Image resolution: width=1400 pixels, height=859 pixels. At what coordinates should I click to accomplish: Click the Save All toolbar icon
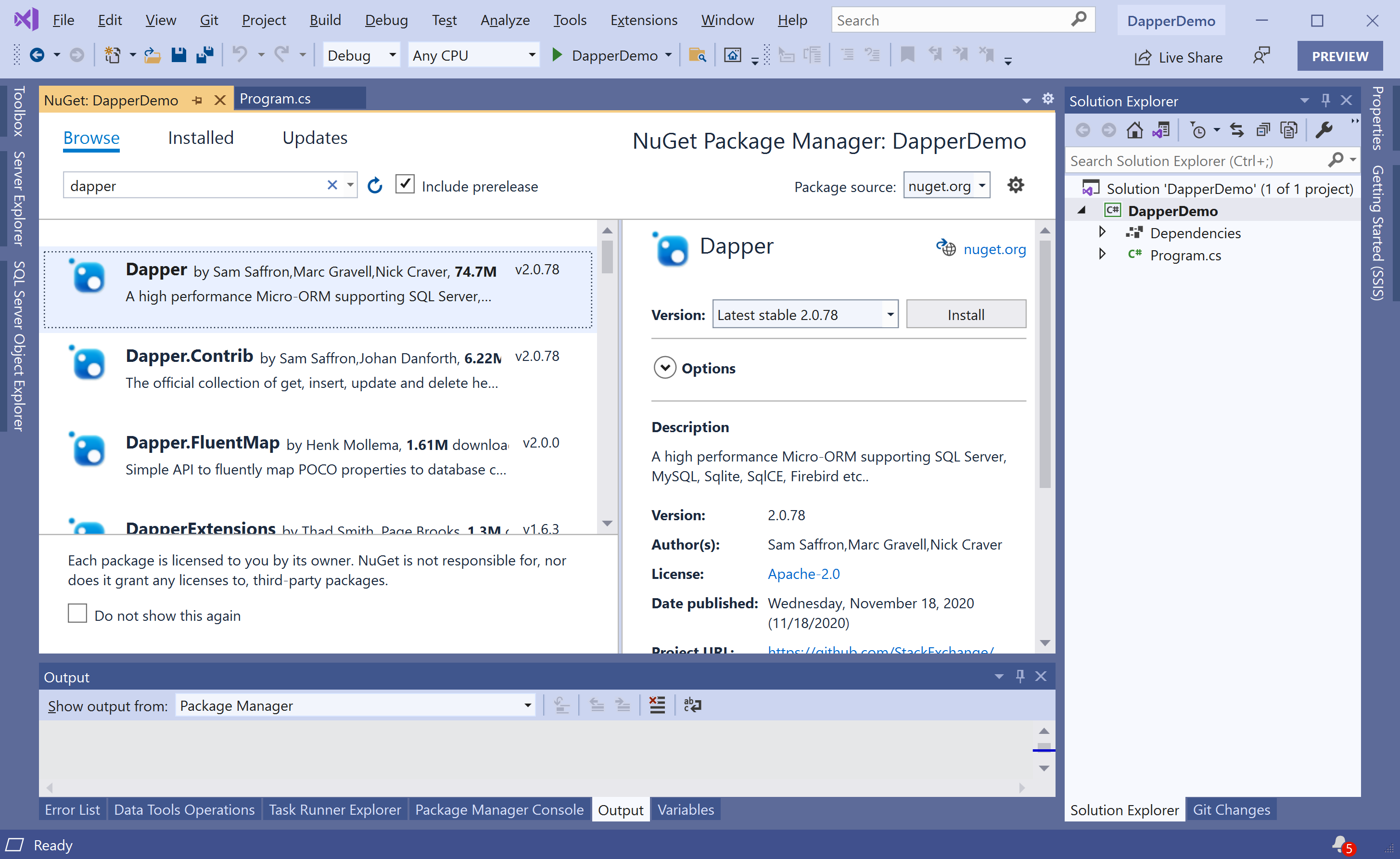click(204, 55)
